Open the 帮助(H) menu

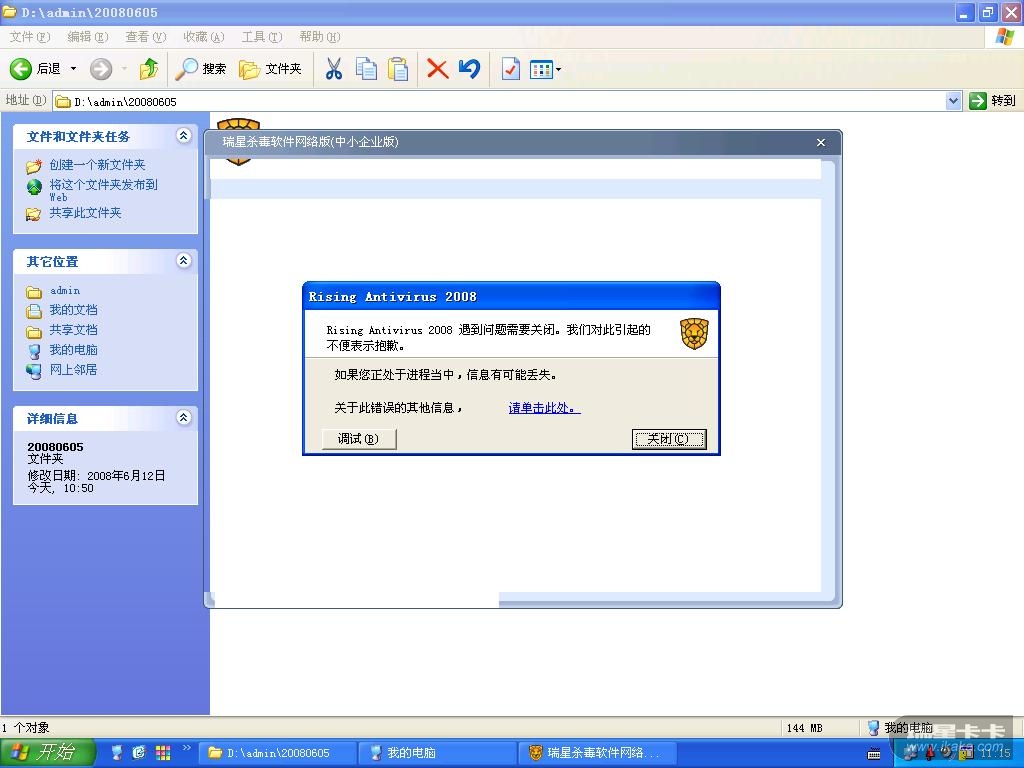coord(320,37)
